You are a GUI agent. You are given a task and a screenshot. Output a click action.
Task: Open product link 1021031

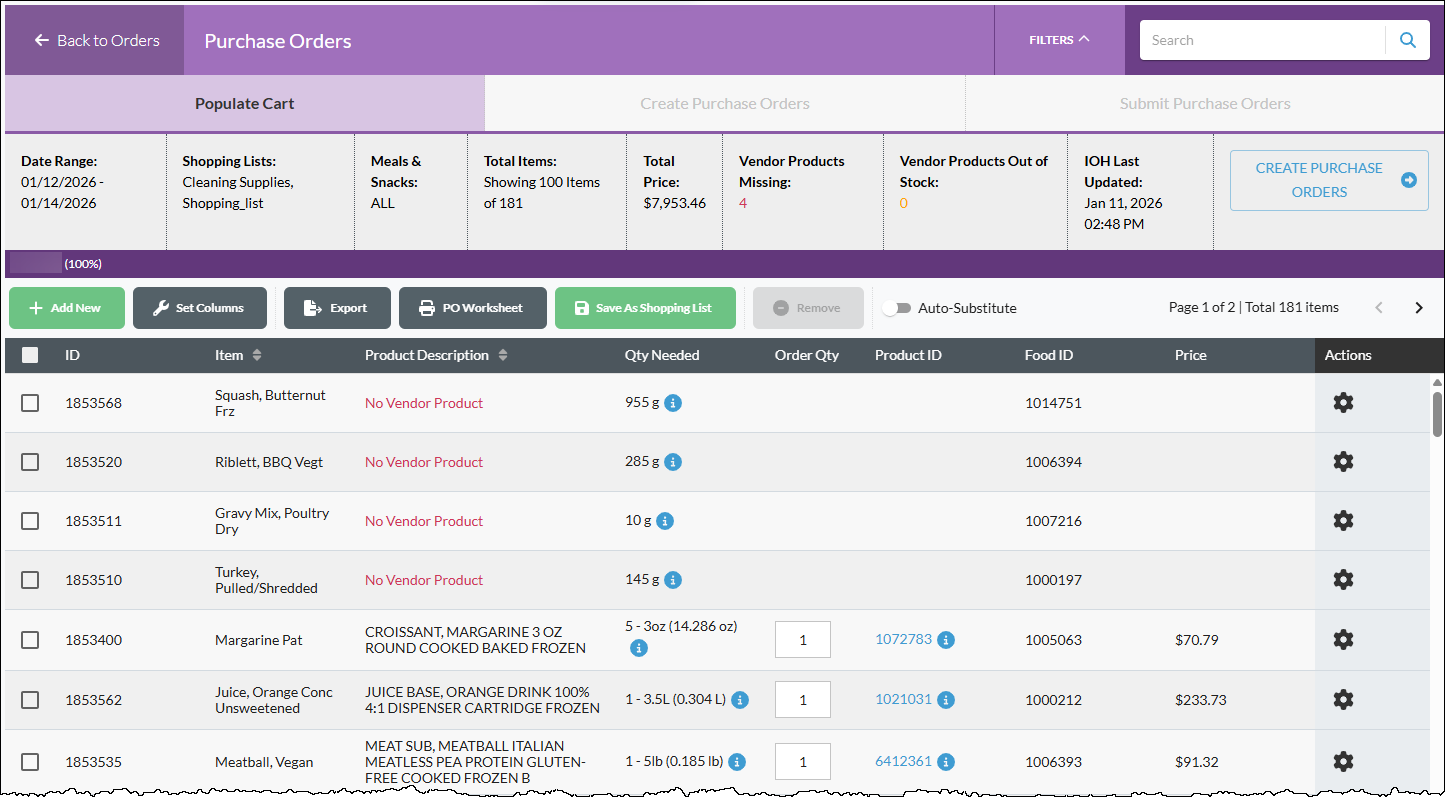903,700
